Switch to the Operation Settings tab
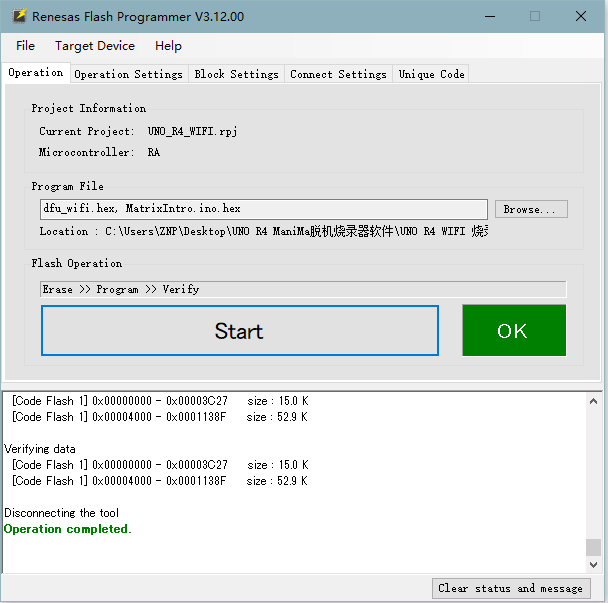Viewport: 608px width, 603px height. [x=128, y=74]
